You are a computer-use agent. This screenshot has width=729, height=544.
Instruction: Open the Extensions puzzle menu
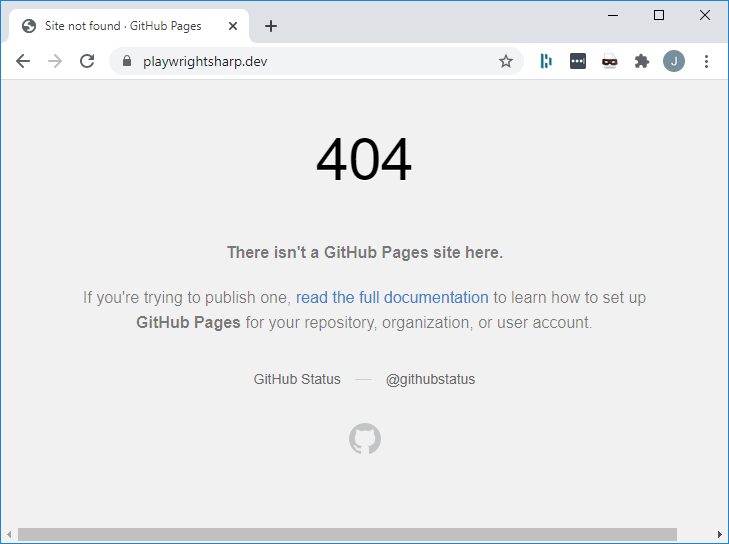tap(642, 61)
